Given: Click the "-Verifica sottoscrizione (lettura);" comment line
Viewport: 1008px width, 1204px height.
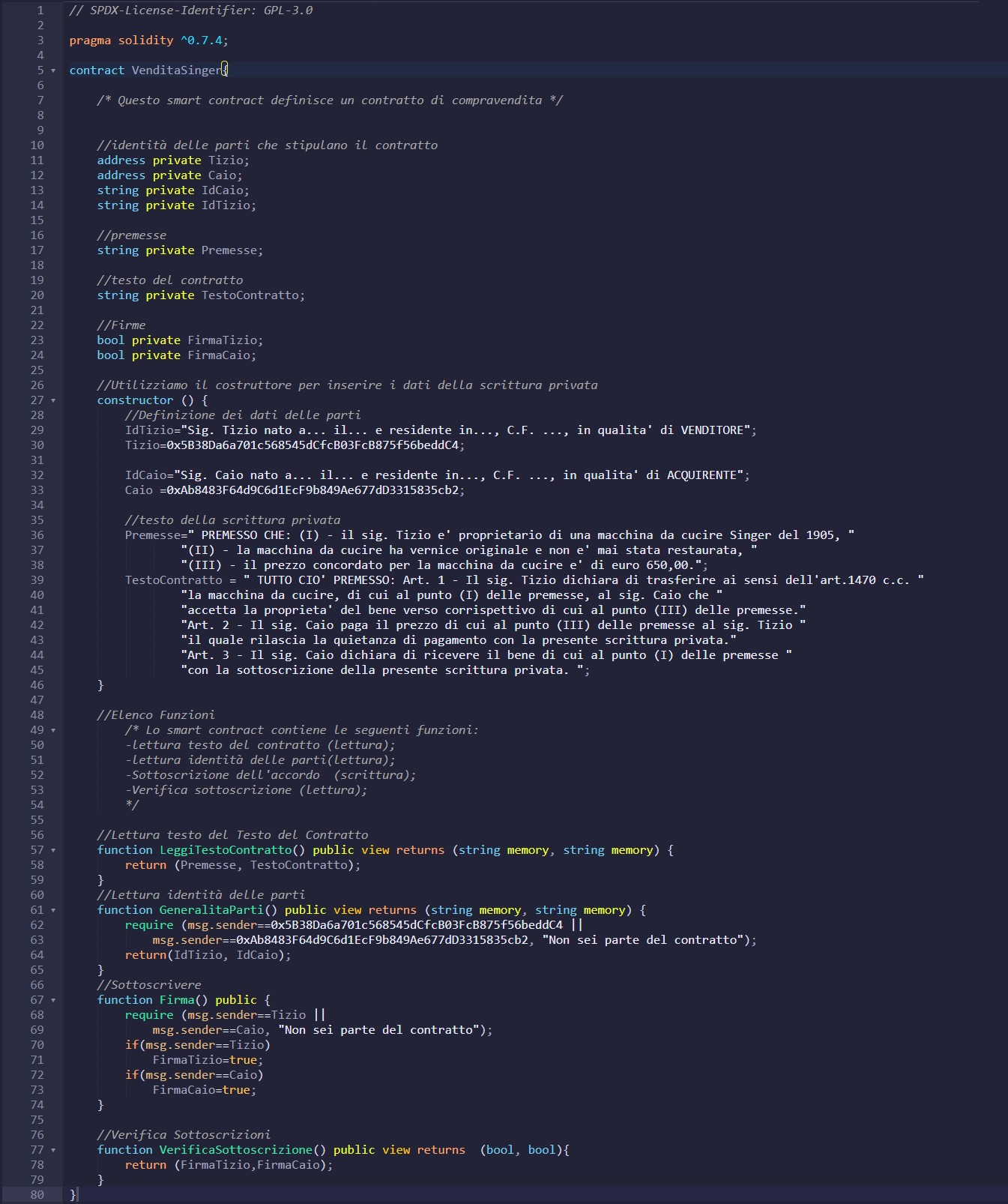Looking at the screenshot, I should (246, 790).
